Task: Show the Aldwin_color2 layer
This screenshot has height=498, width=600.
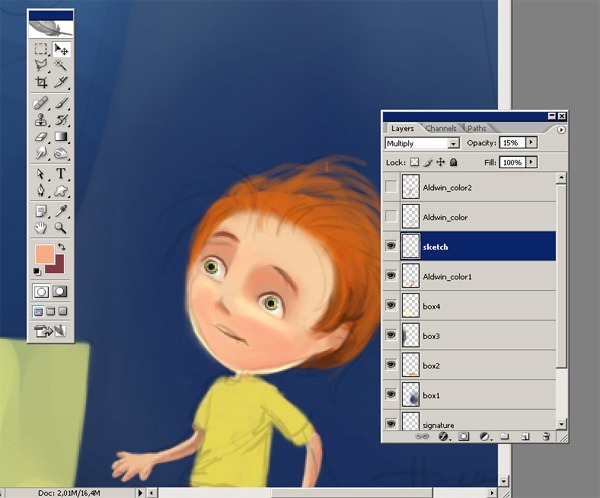Action: point(390,187)
